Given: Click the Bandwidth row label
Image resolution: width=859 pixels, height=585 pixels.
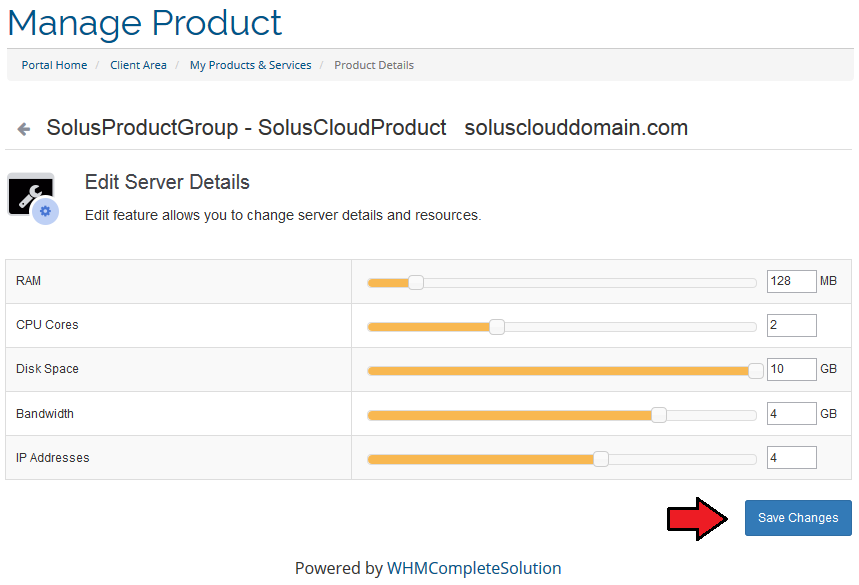Looking at the screenshot, I should coord(45,414).
